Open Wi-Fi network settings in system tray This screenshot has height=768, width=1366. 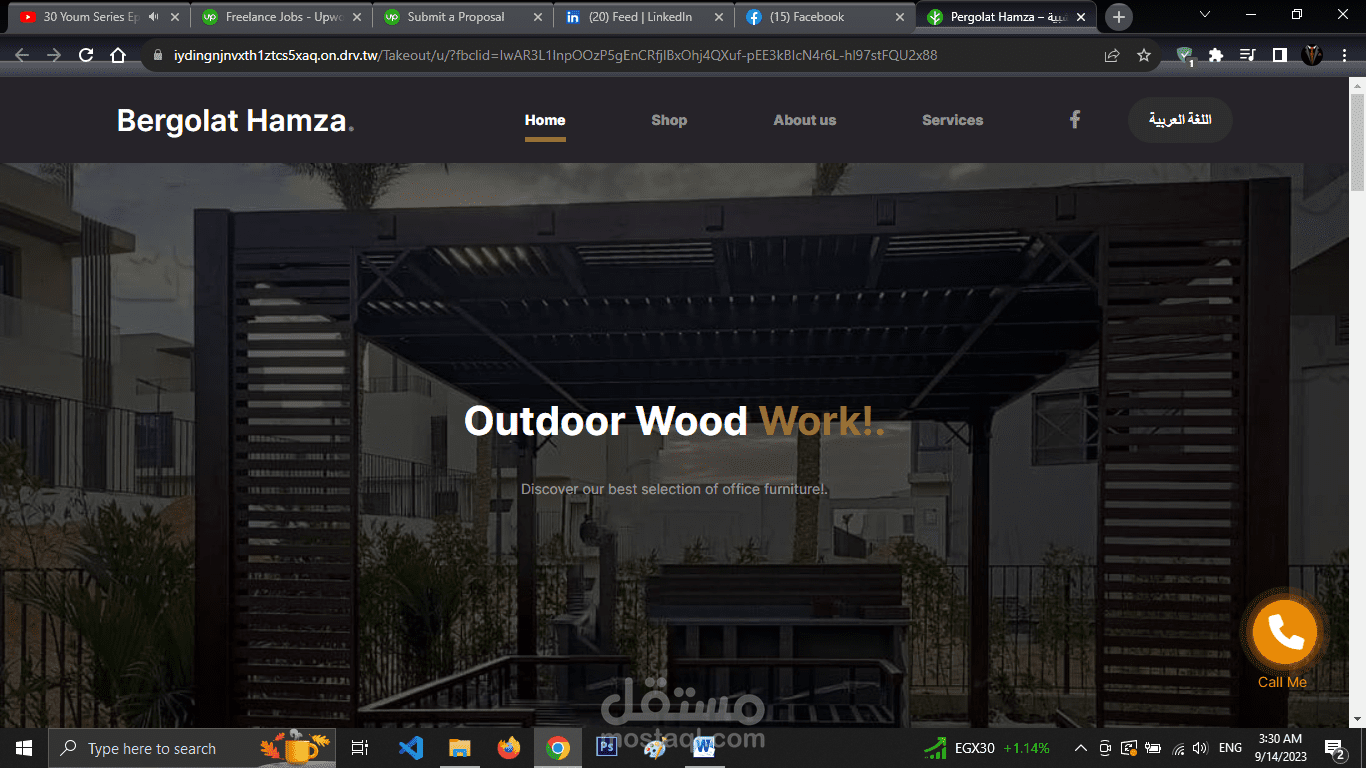1178,748
